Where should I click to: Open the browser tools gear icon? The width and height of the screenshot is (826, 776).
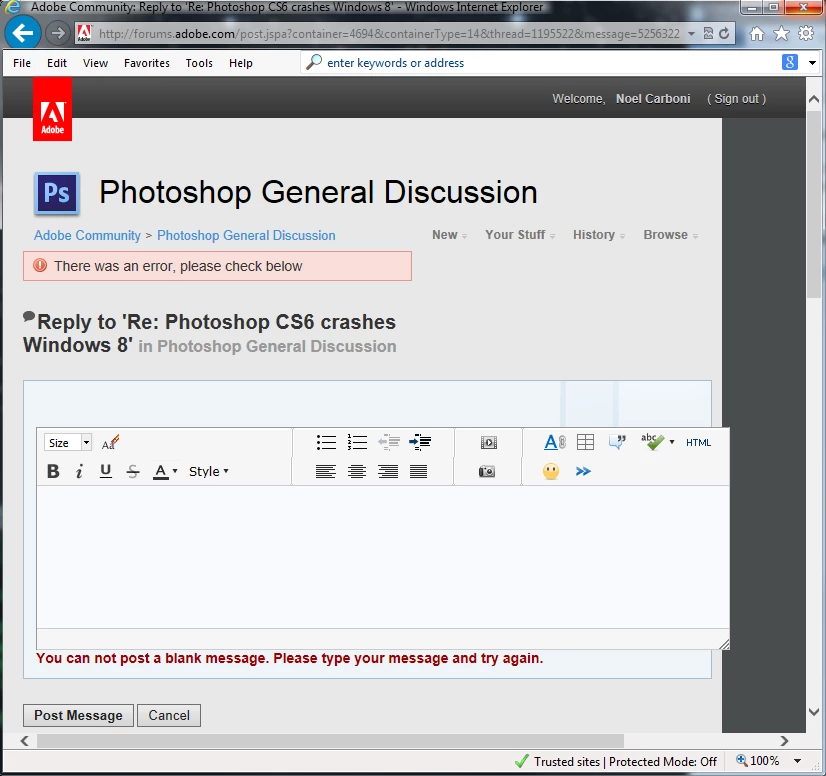[806, 34]
